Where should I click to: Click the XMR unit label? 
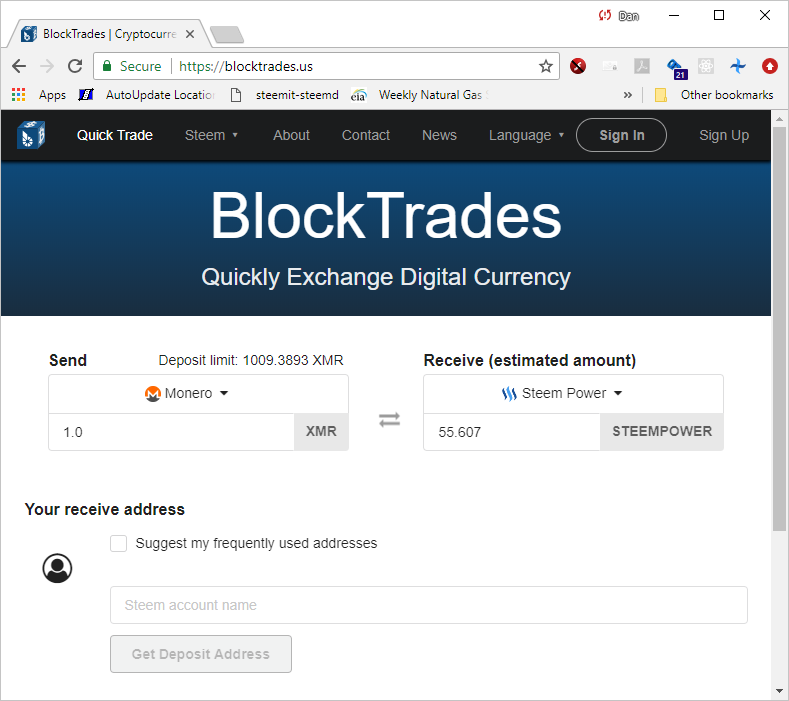pos(321,432)
